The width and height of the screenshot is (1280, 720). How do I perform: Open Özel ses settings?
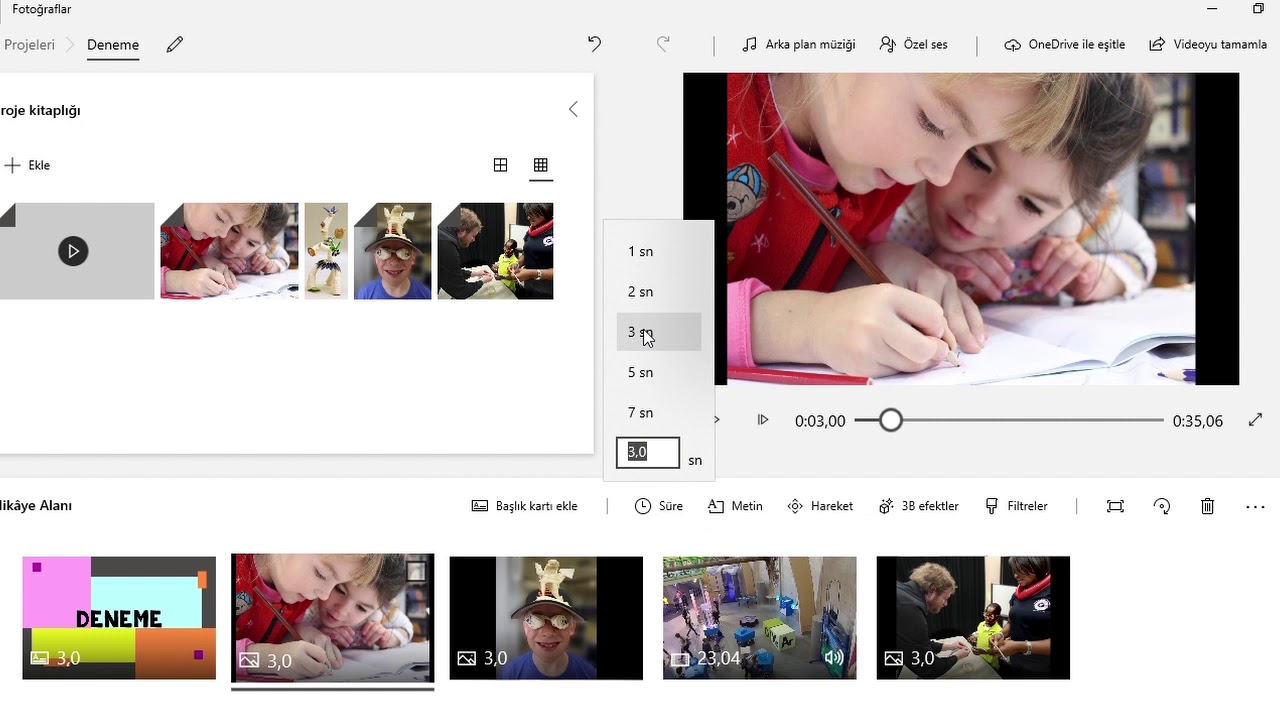913,45
